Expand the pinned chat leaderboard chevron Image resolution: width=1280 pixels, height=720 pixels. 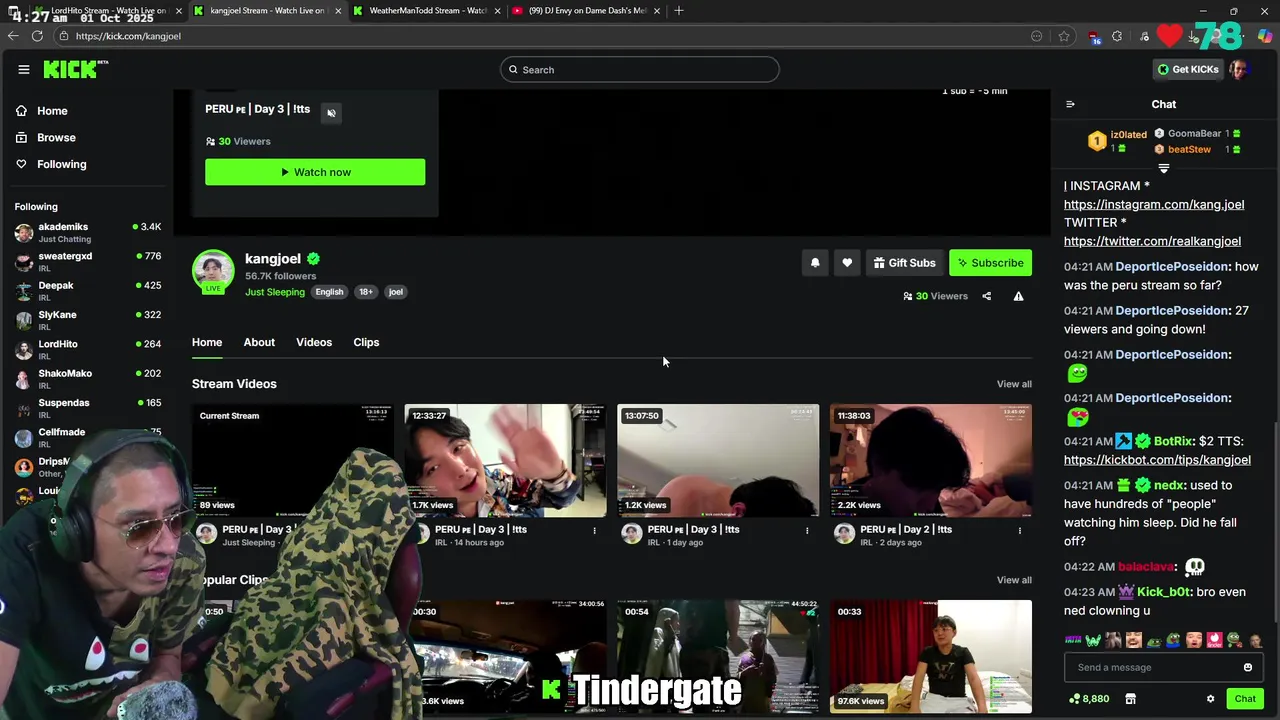click(x=1163, y=168)
